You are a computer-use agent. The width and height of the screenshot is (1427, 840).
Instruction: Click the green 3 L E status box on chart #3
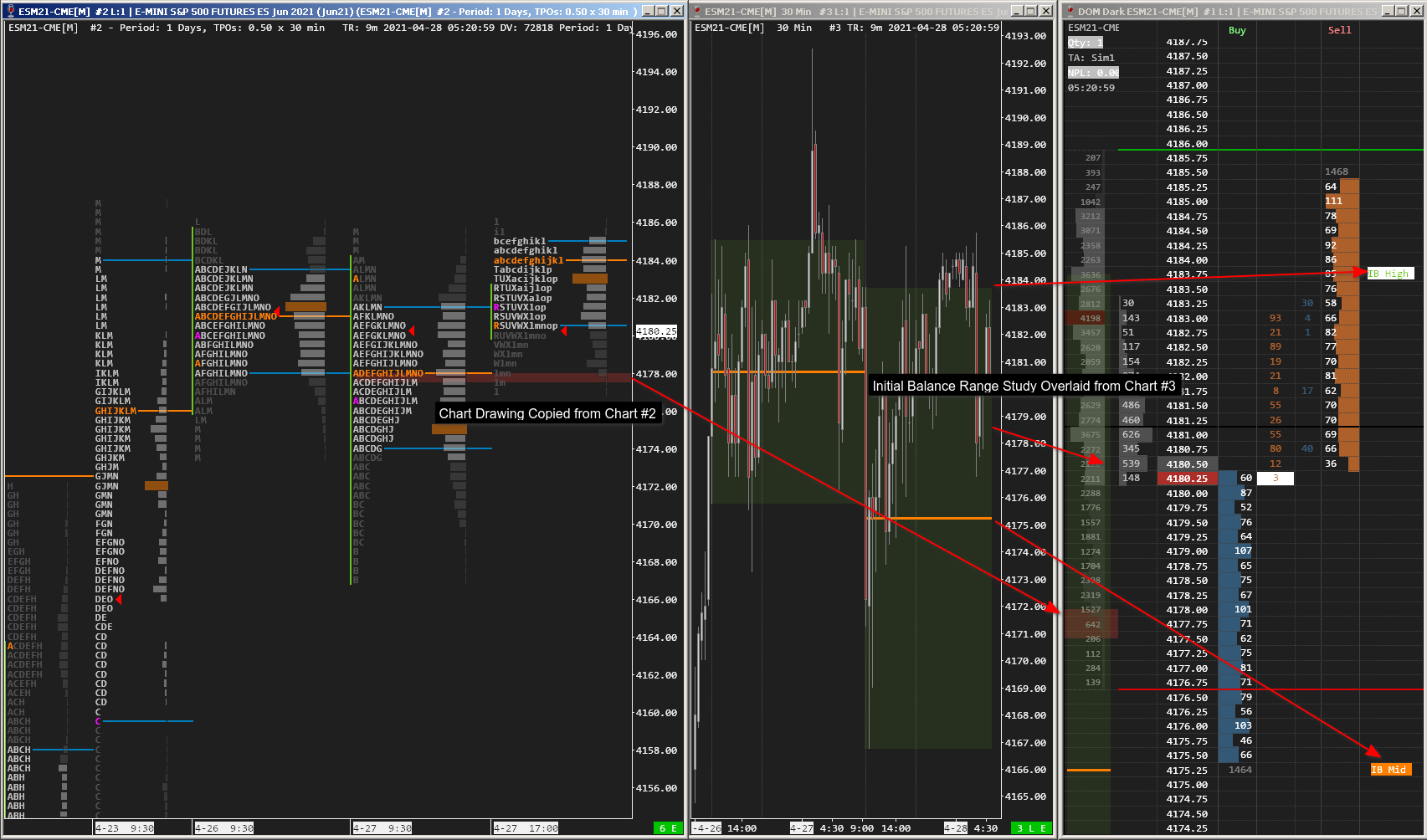point(1031,828)
